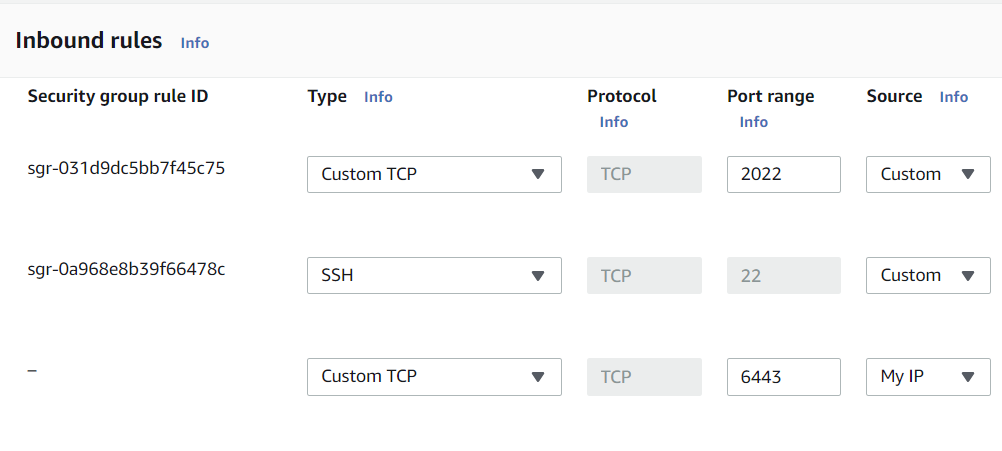Click the disabled port 22 field
Screen dimensions: 1002x451
click(x=783, y=275)
